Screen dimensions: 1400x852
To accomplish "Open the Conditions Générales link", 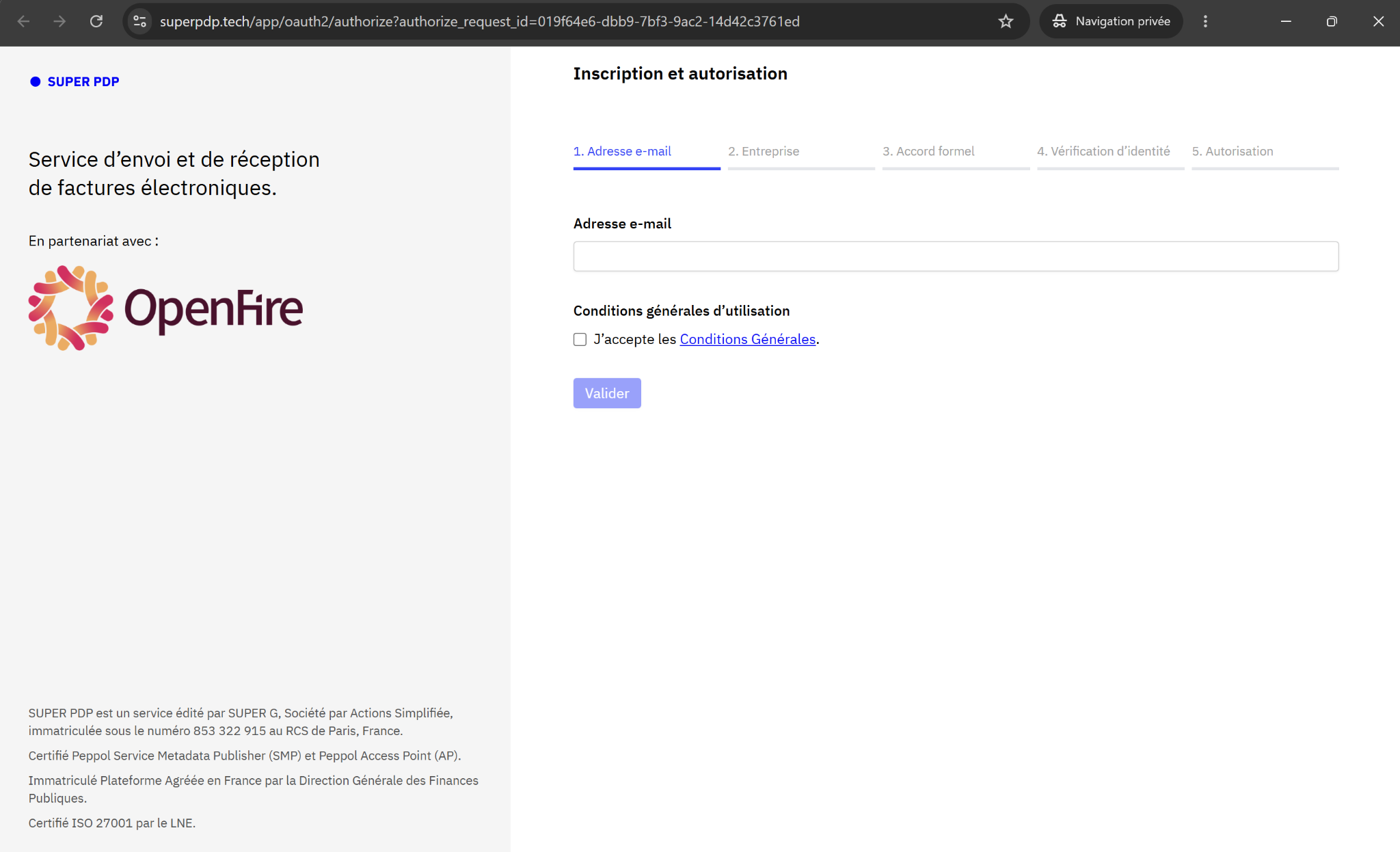I will tap(747, 339).
